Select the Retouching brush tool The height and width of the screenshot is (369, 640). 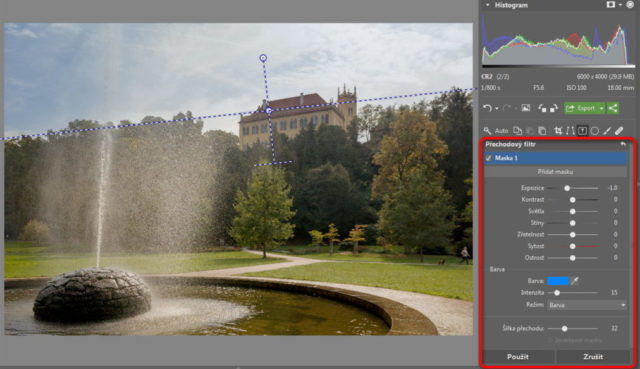pos(619,131)
